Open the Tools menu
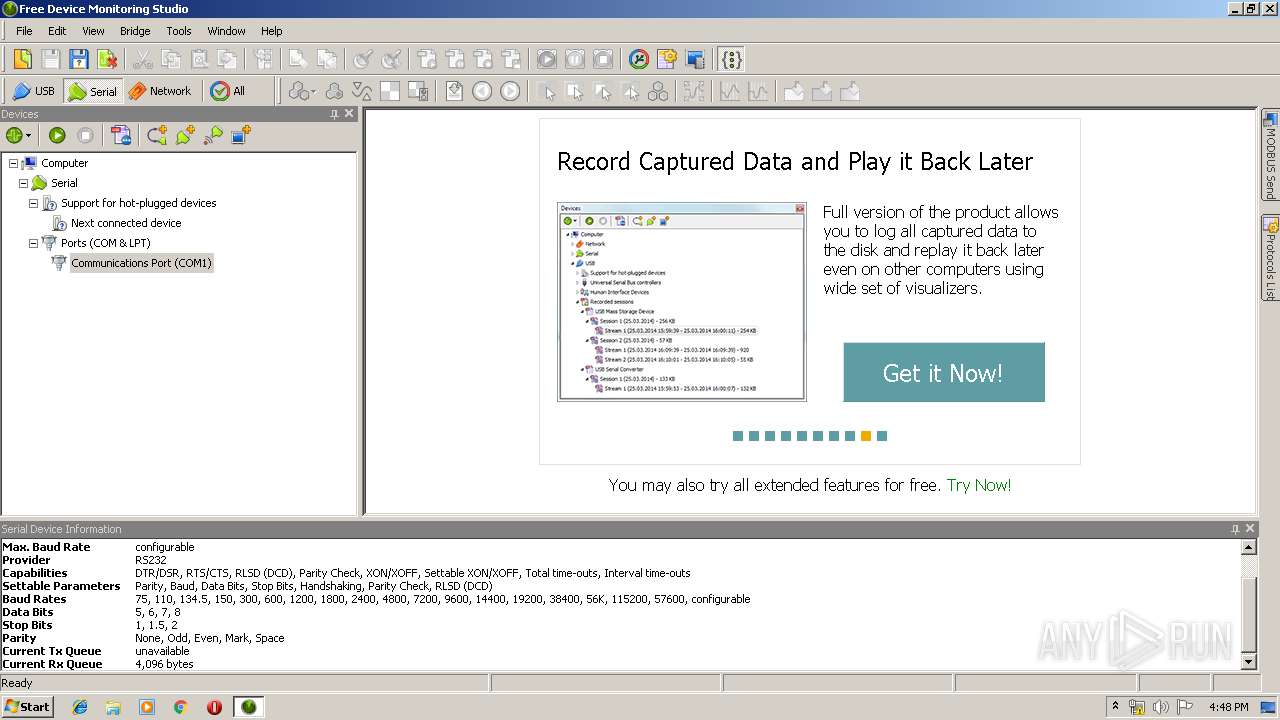The height and width of the screenshot is (720, 1280). 179,31
